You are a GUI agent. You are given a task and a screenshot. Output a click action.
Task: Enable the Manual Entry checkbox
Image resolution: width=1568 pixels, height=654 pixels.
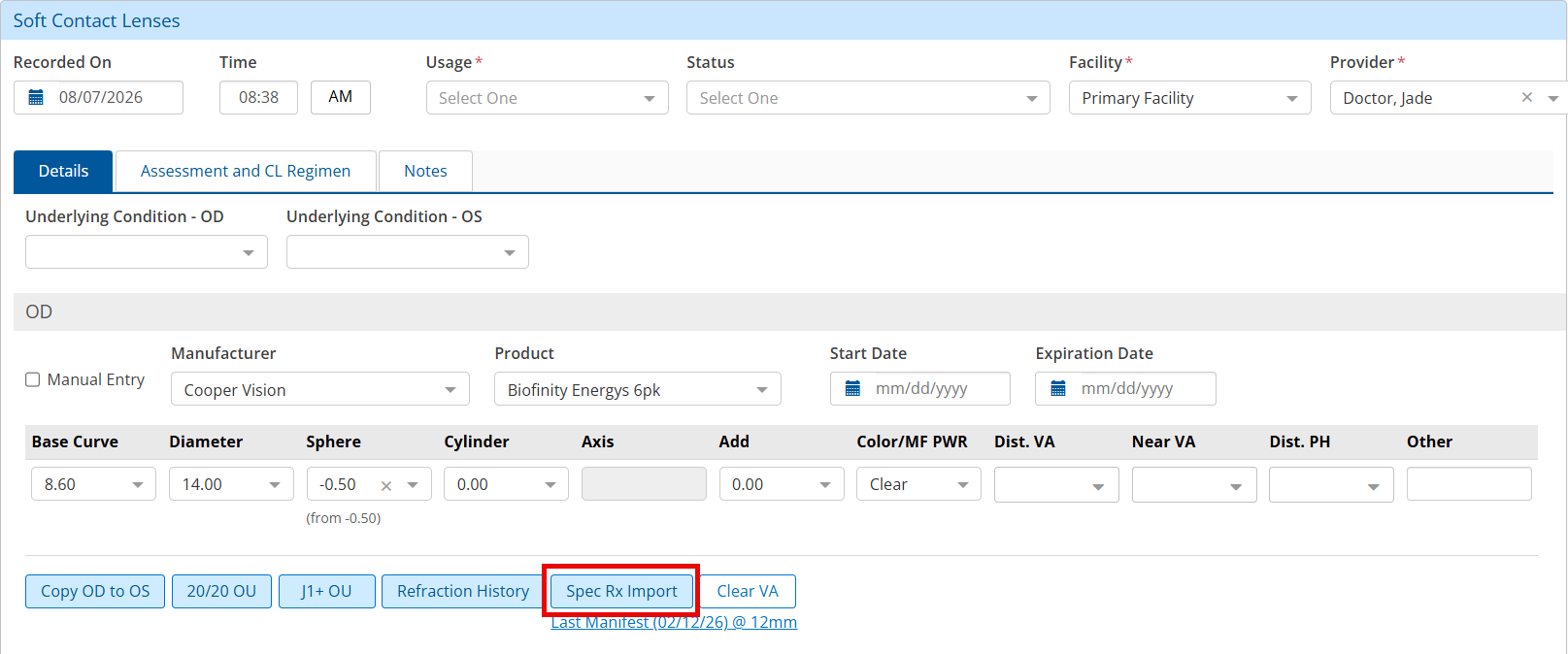pos(32,379)
